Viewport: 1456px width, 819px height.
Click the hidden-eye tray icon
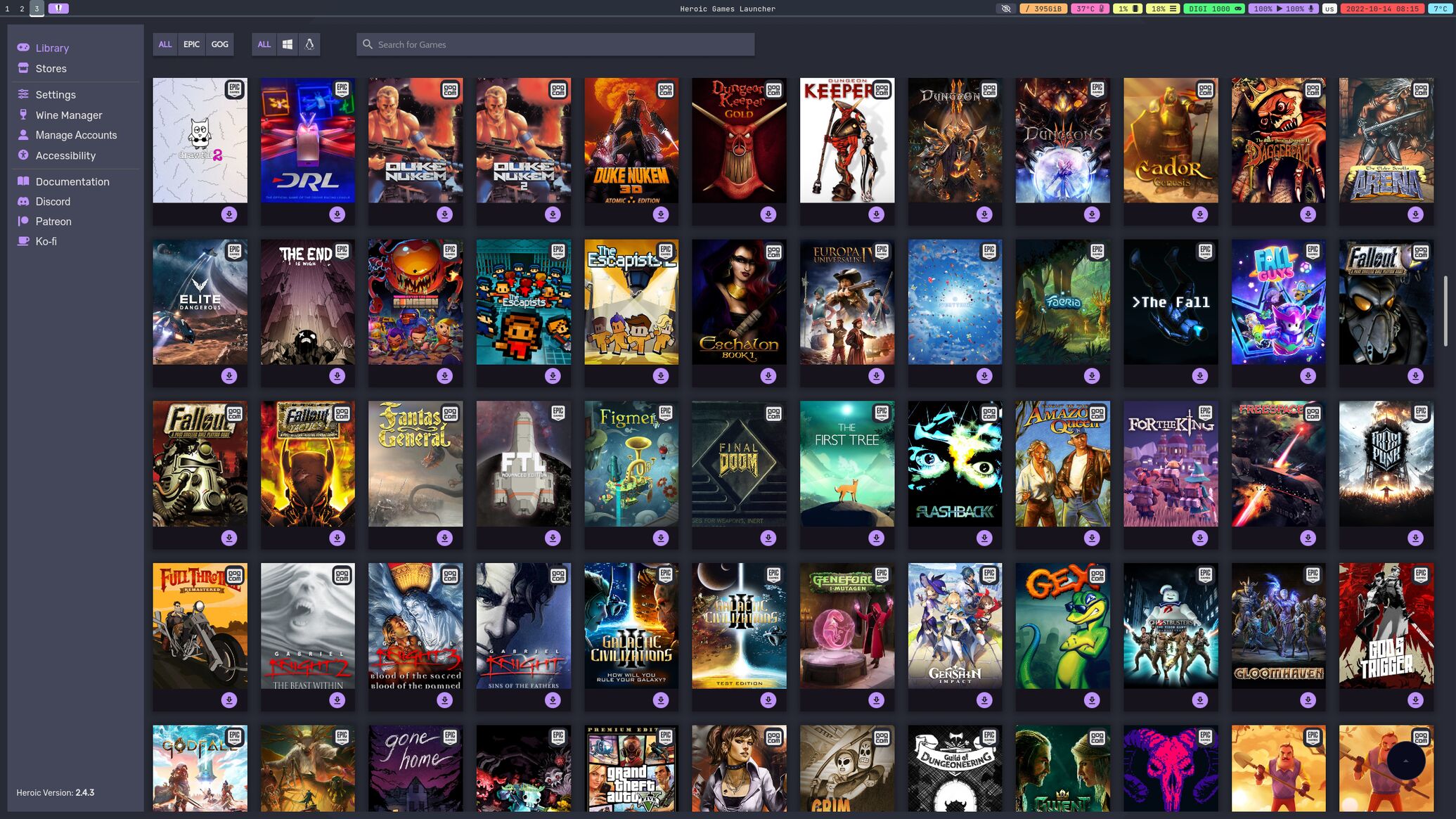[x=1006, y=8]
